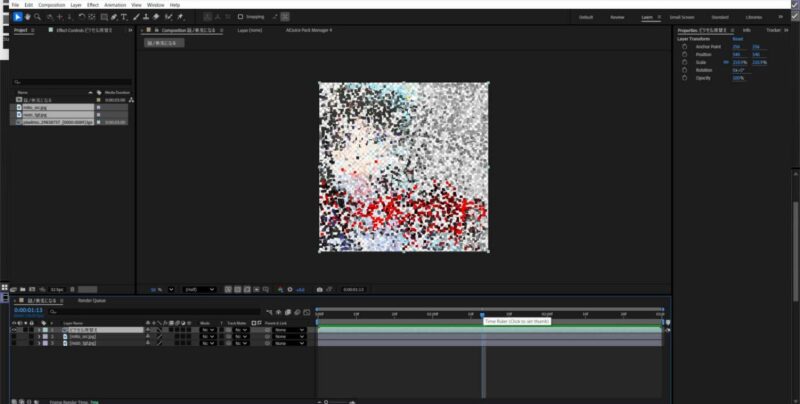Open layer 1 blending Mode dropdown
Screen dimensions: 800x404
pyautogui.click(x=208, y=330)
